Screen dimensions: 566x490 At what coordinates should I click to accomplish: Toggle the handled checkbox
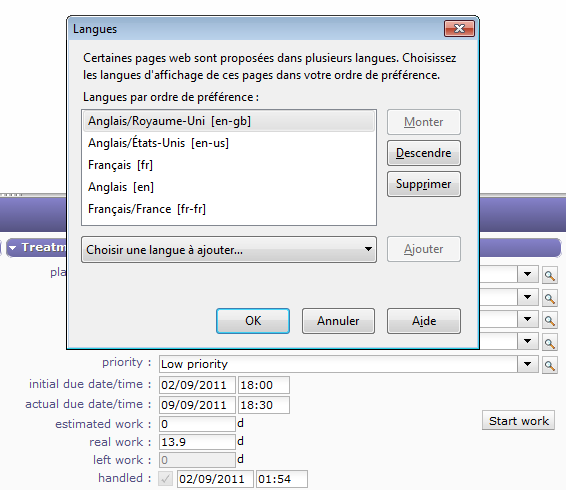coord(165,479)
